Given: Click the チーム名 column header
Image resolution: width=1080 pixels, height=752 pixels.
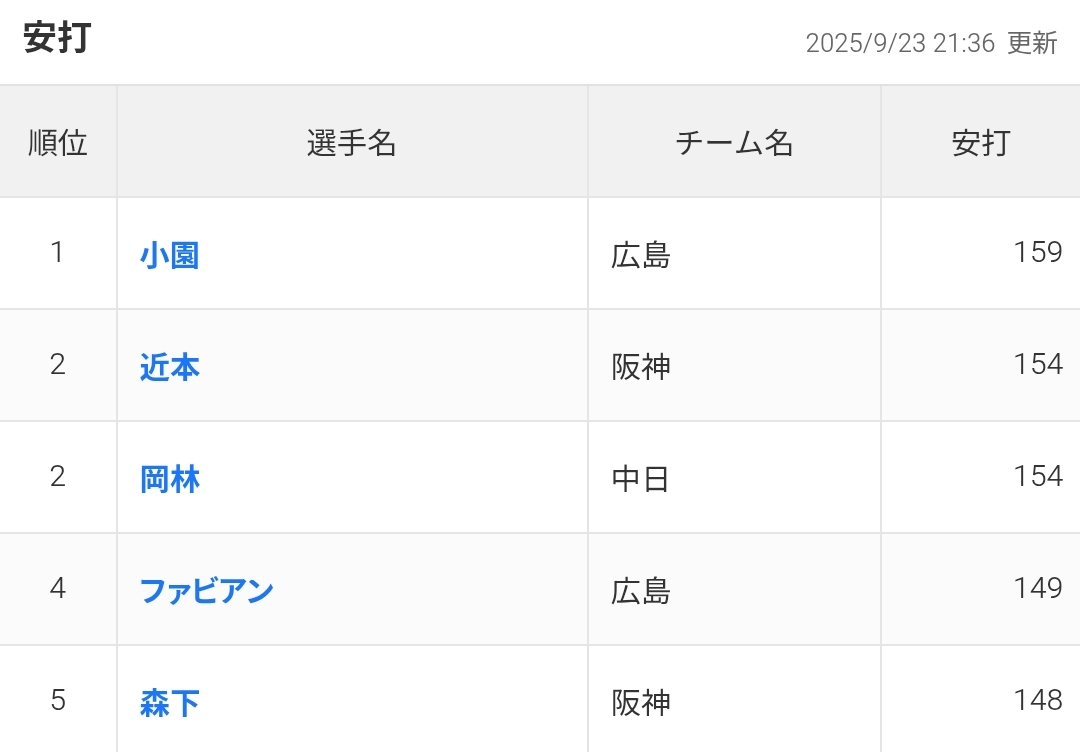Looking at the screenshot, I should pos(734,143).
